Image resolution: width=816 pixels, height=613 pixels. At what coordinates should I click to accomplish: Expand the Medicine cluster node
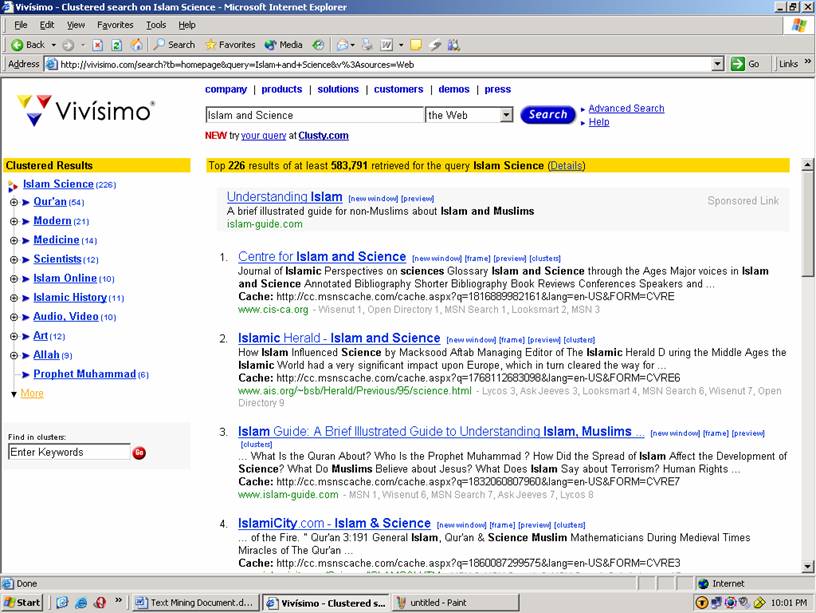(x=14, y=241)
